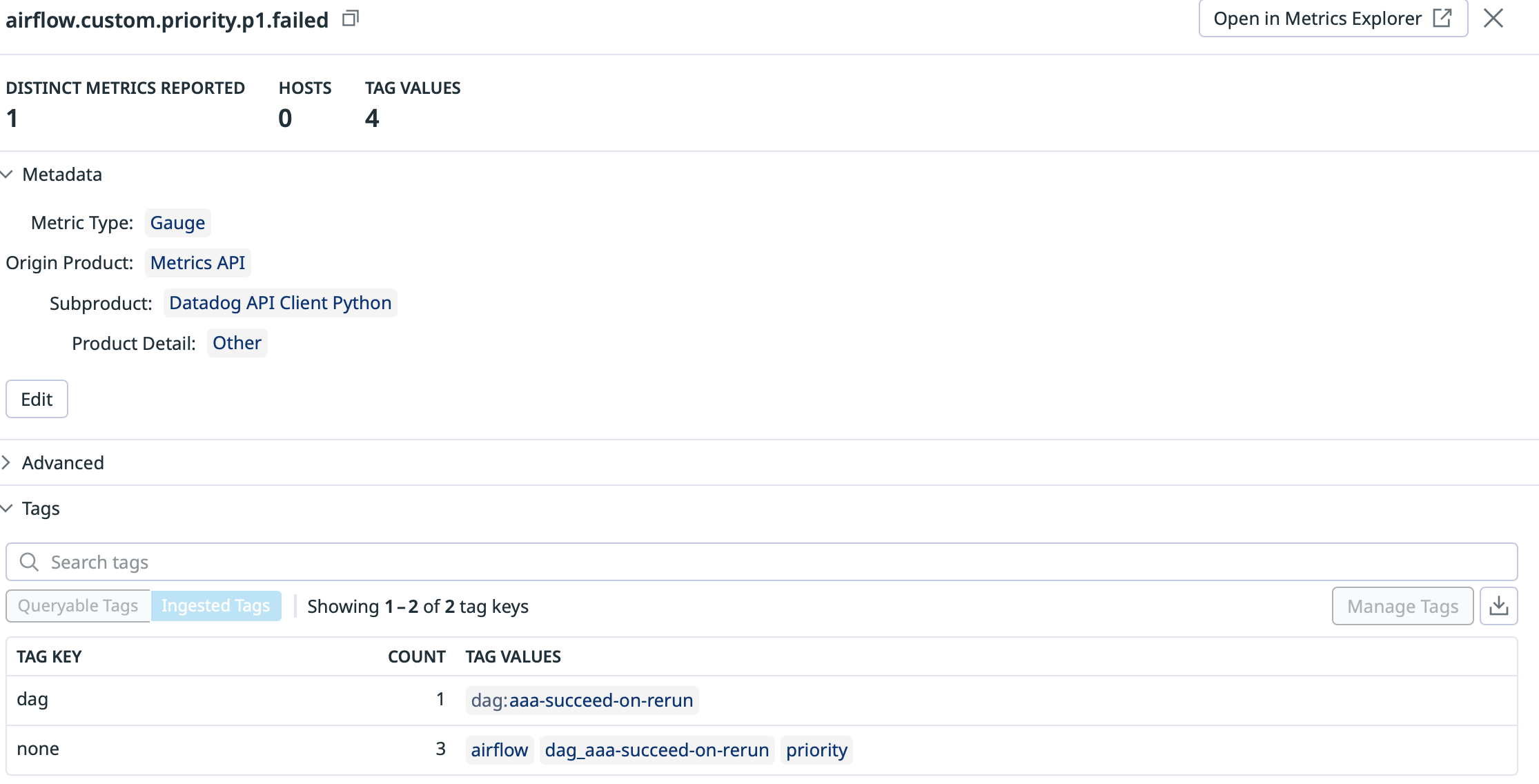This screenshot has height=784, width=1539.
Task: Select dag:aaa-succeed-on-rerun tag value
Action: coord(581,700)
